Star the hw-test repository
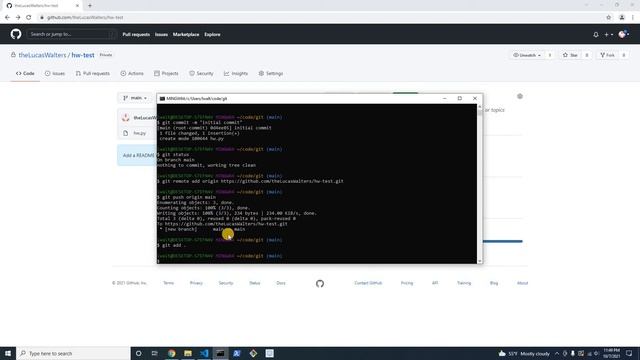The width and height of the screenshot is (640, 360). pyautogui.click(x=570, y=55)
